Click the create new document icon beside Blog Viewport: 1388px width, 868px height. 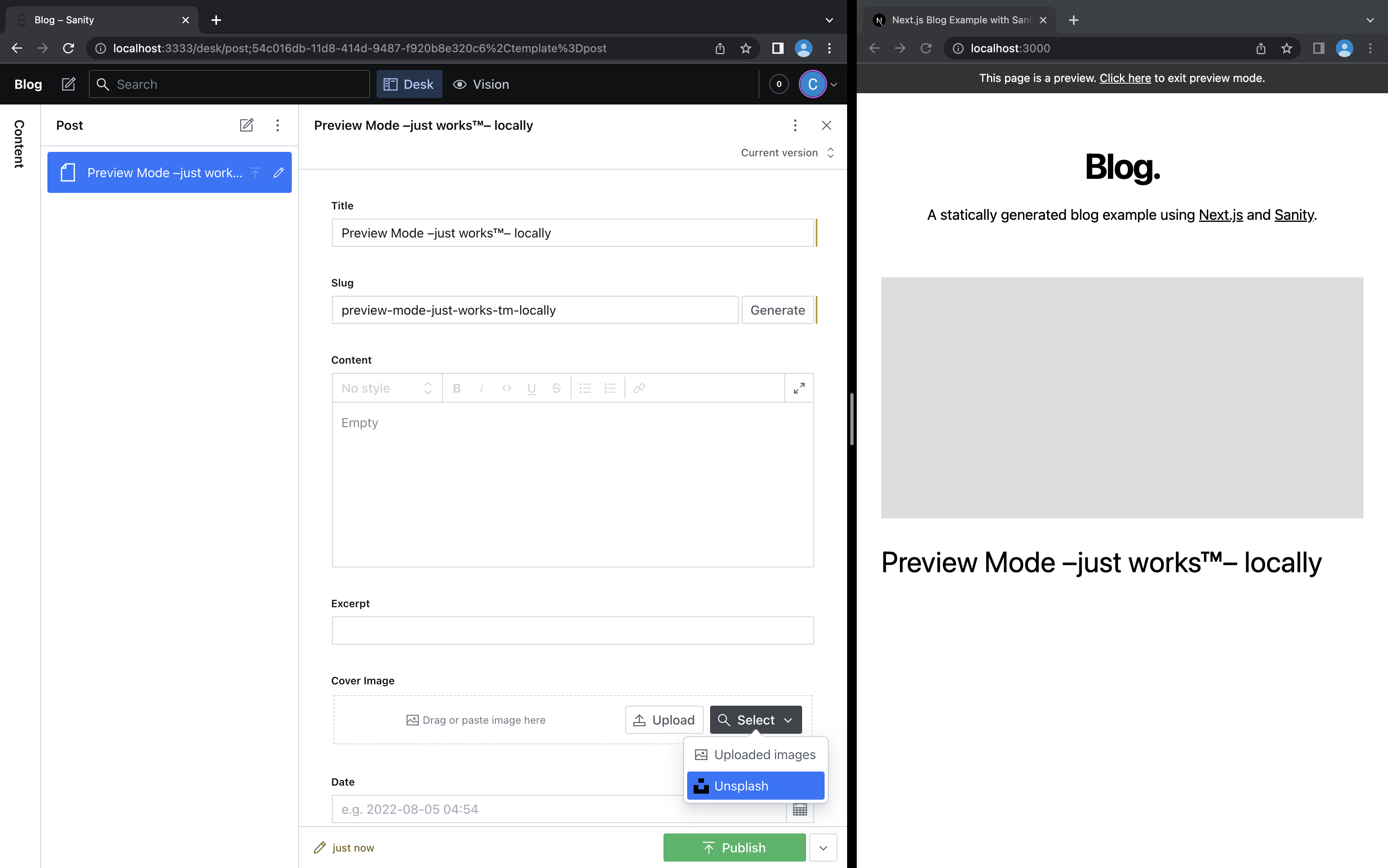click(68, 84)
